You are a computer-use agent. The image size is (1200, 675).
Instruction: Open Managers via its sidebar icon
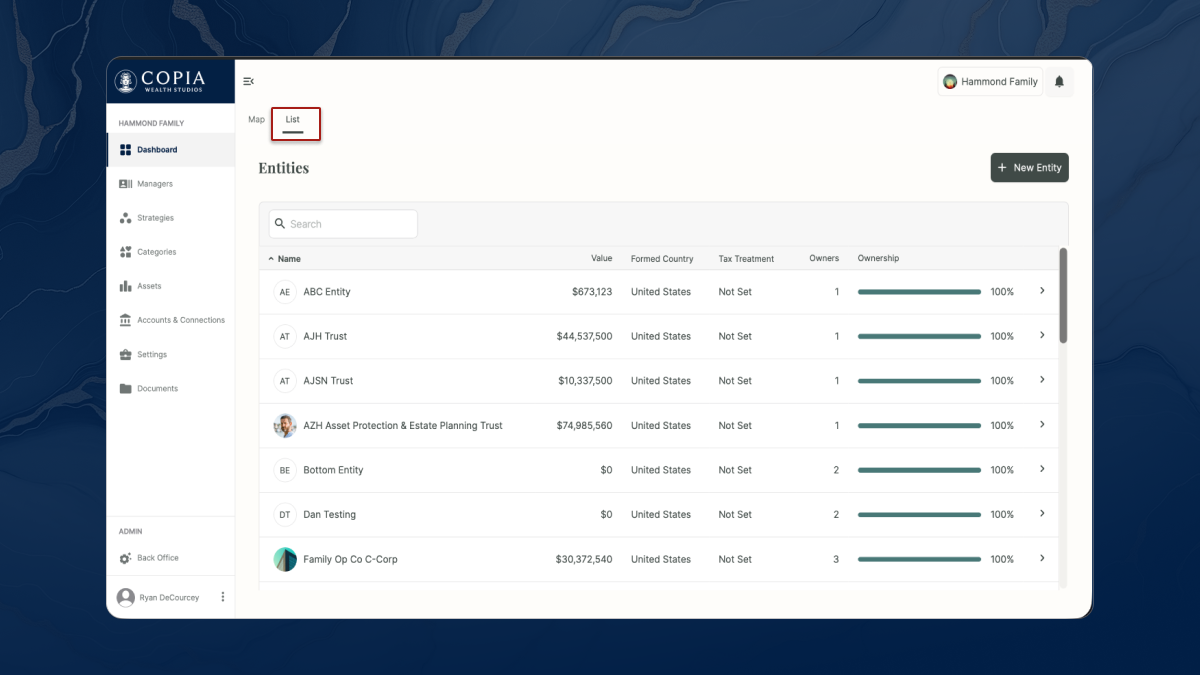125,184
